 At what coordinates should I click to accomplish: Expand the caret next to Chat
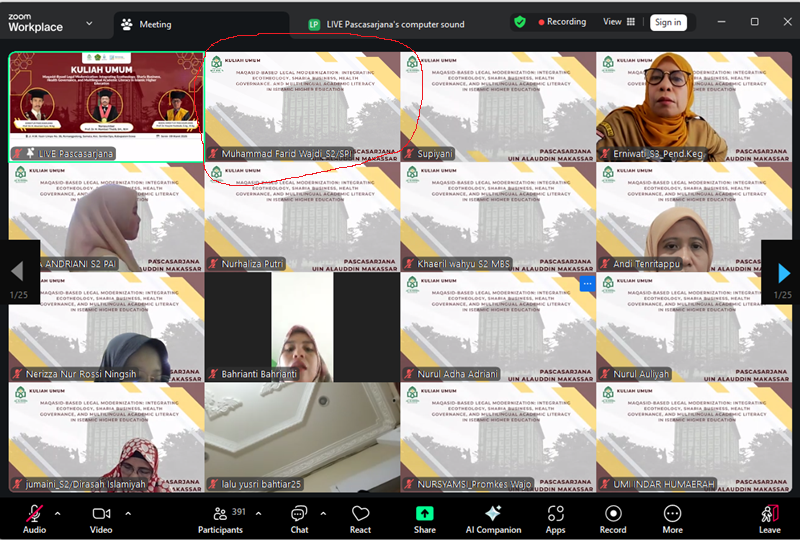tap(323, 513)
